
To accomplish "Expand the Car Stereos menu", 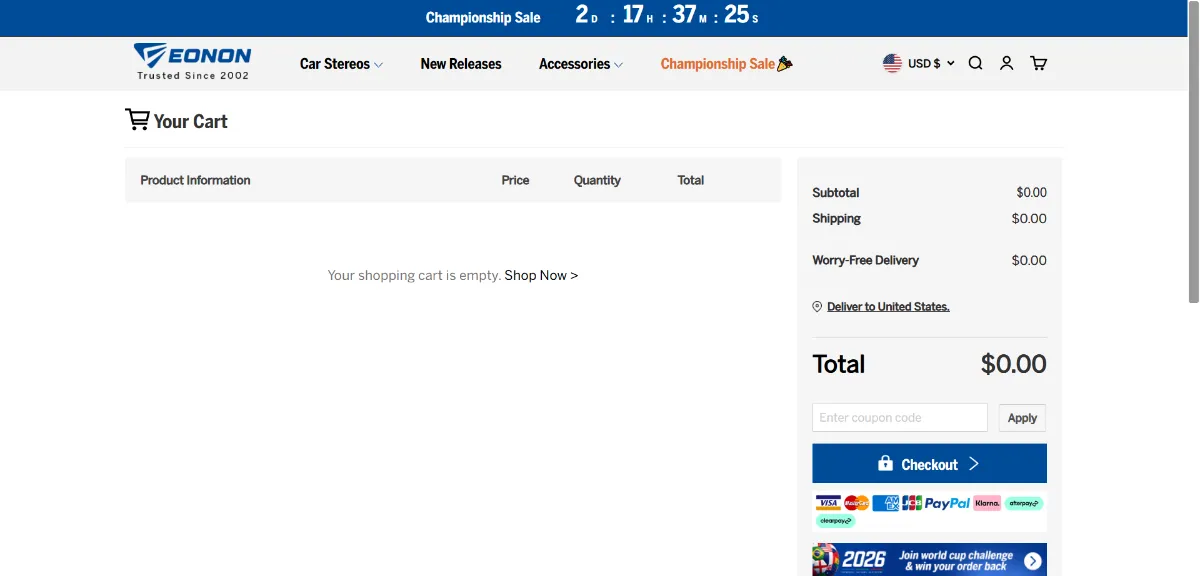I will pyautogui.click(x=341, y=64).
